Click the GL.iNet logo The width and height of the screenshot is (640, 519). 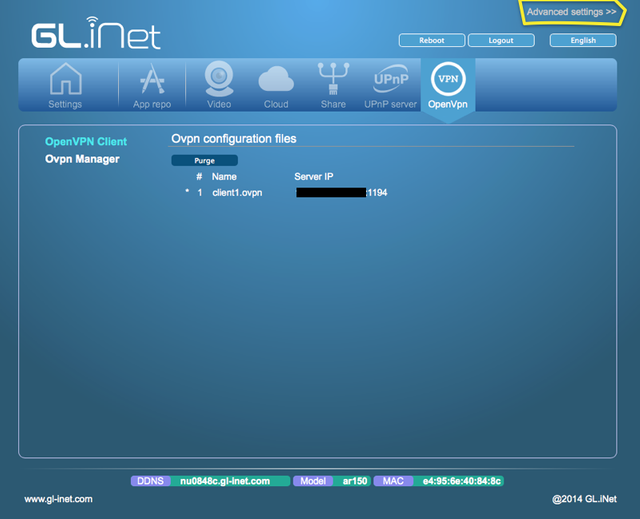pos(96,33)
